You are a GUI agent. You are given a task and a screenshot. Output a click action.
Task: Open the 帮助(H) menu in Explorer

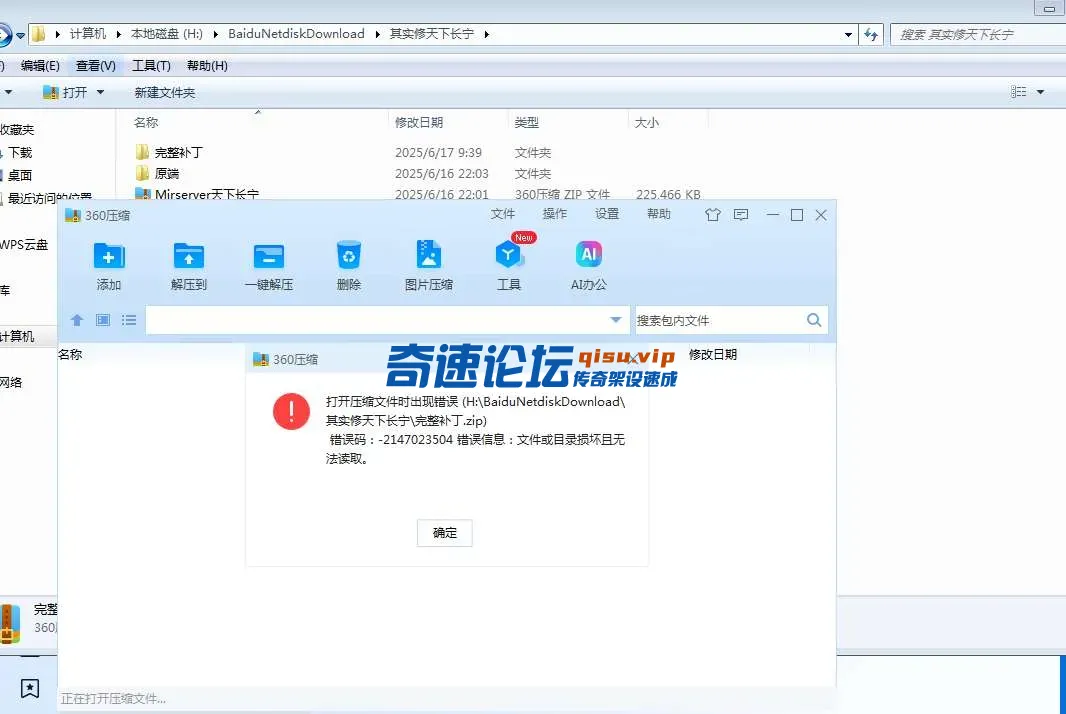(207, 65)
